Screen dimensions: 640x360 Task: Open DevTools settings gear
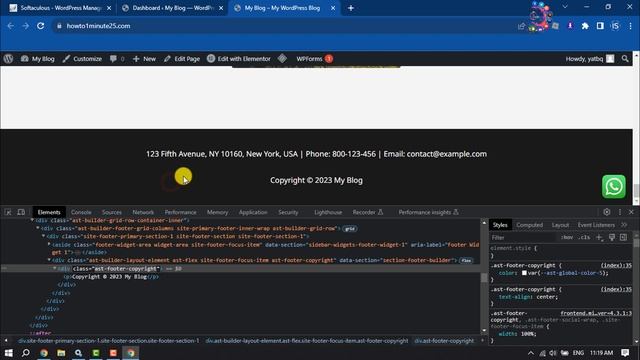[x=607, y=212]
